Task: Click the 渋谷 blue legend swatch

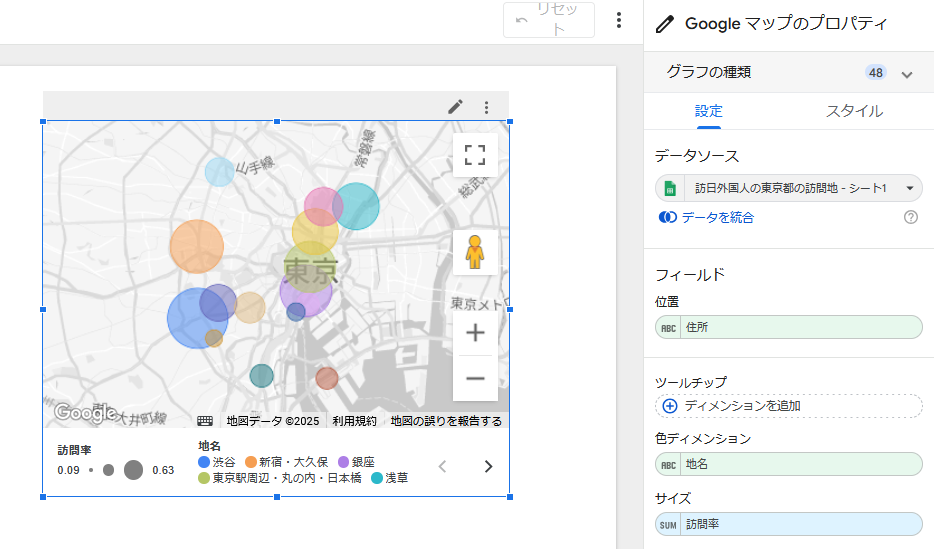Action: click(x=204, y=462)
